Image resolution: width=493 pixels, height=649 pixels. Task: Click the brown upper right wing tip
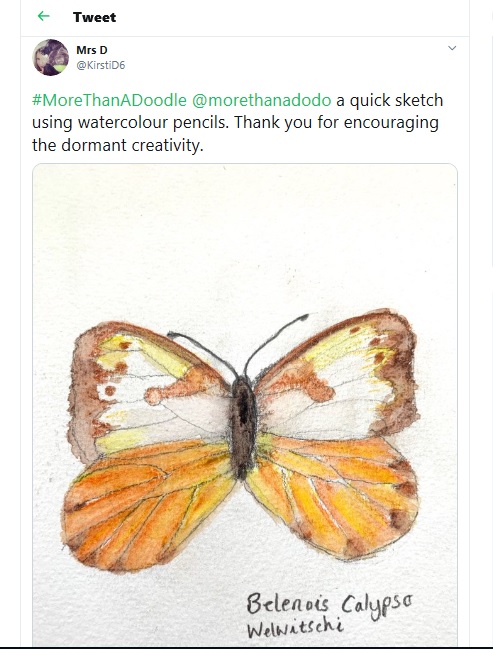point(399,373)
